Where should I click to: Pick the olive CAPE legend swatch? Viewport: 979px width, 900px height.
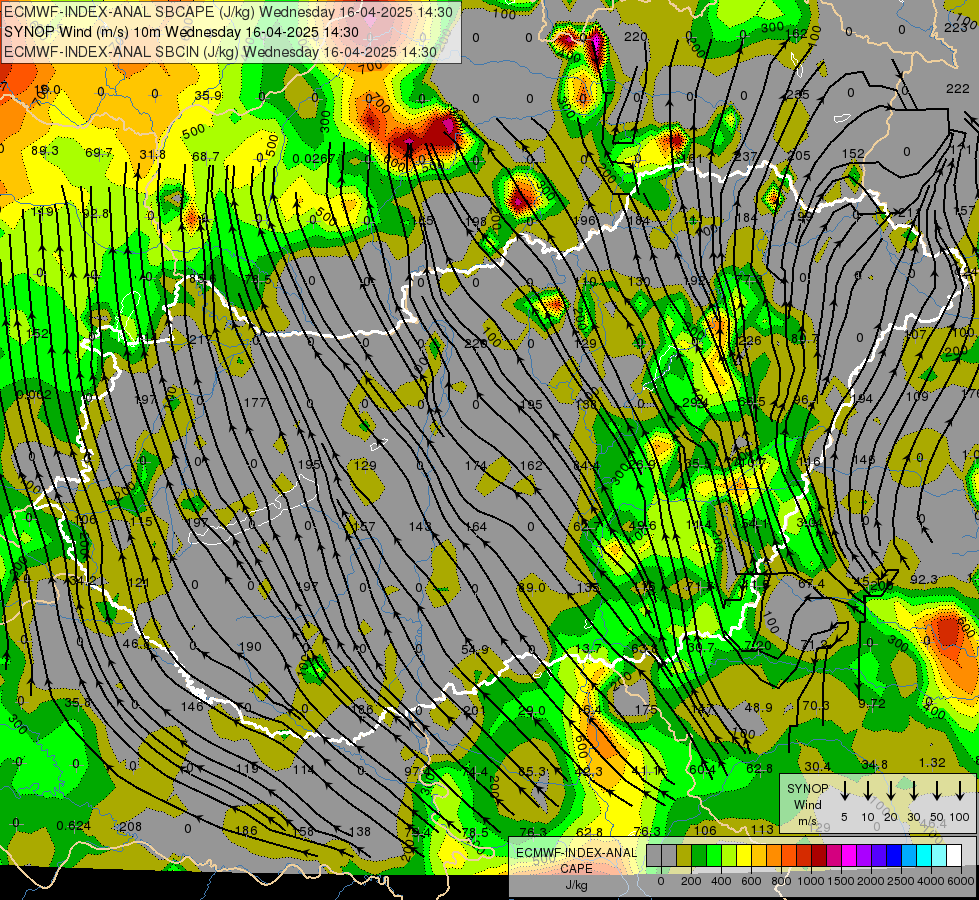coord(684,856)
